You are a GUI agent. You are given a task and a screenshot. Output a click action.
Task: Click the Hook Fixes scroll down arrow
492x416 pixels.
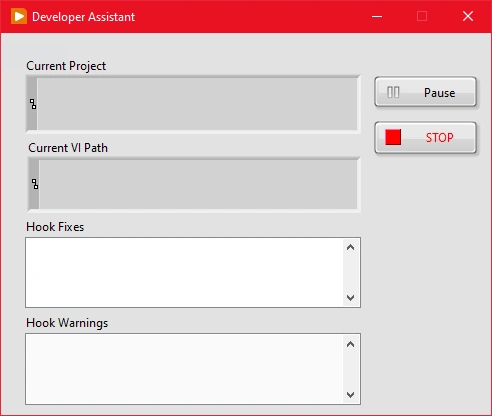(x=350, y=297)
